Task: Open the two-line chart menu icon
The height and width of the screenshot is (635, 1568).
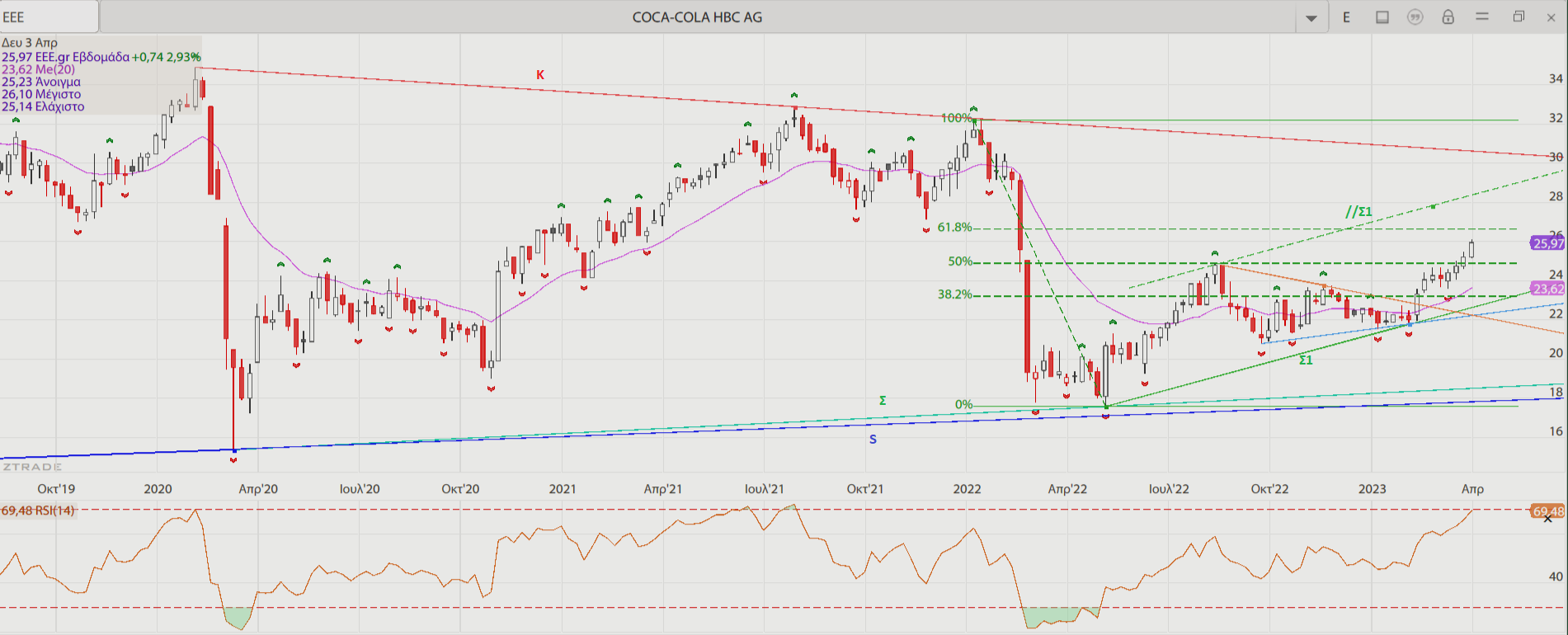Action: 1482,16
